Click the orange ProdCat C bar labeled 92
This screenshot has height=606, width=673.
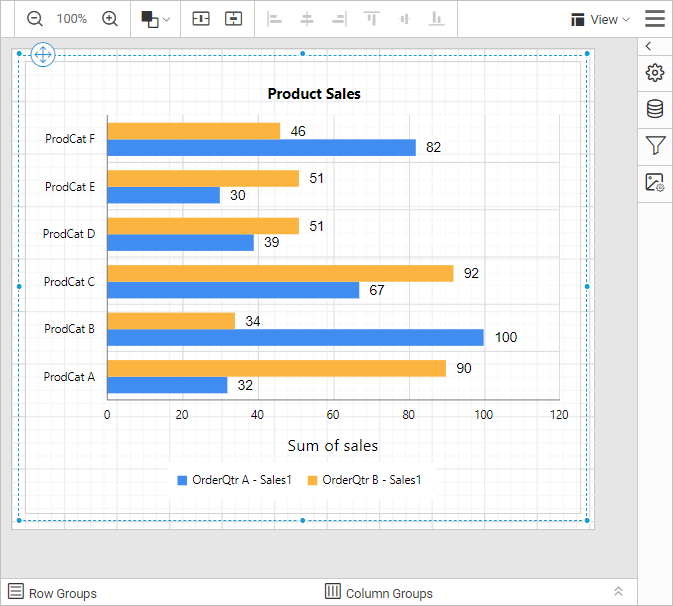point(281,273)
